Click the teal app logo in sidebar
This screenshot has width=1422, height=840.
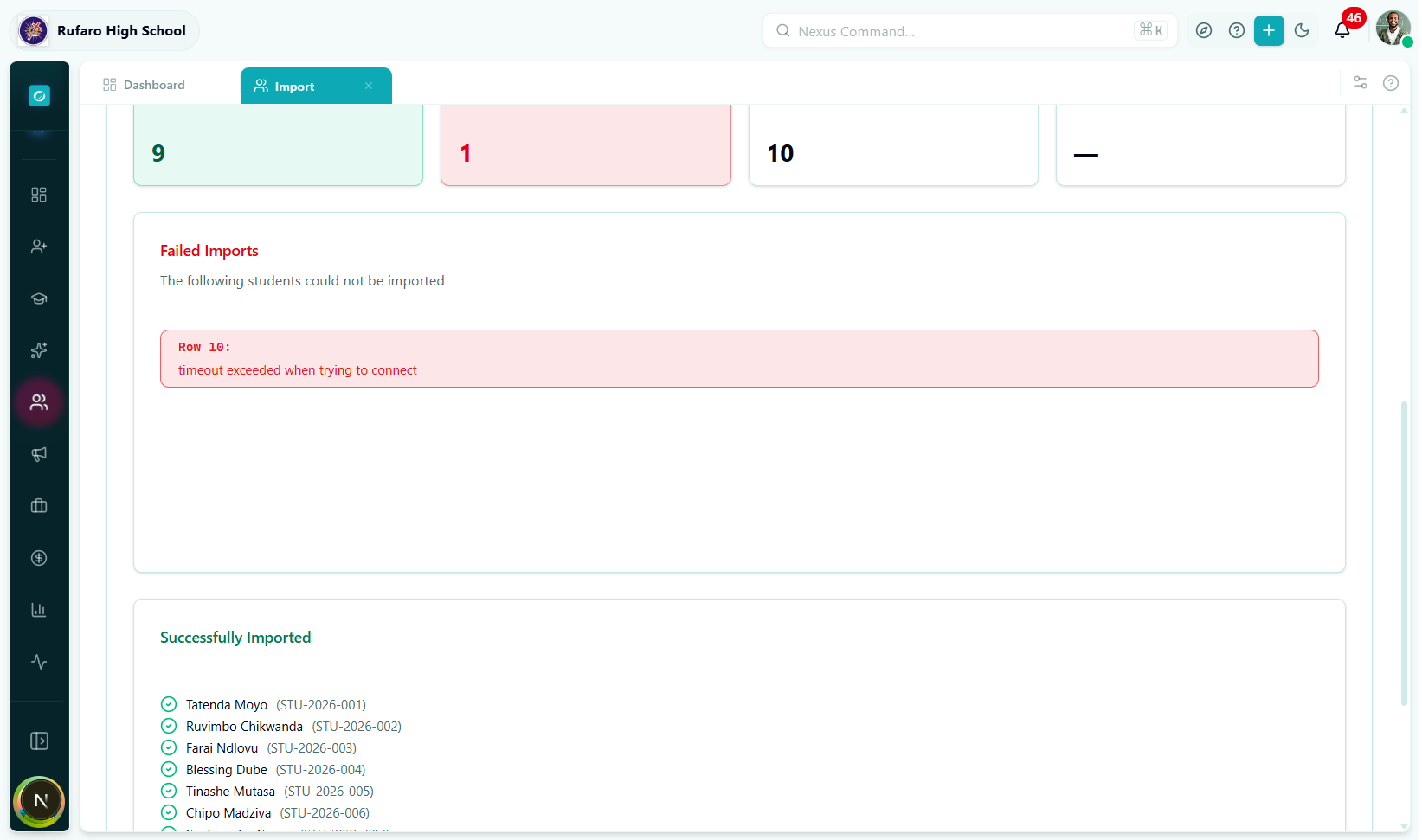click(39, 95)
